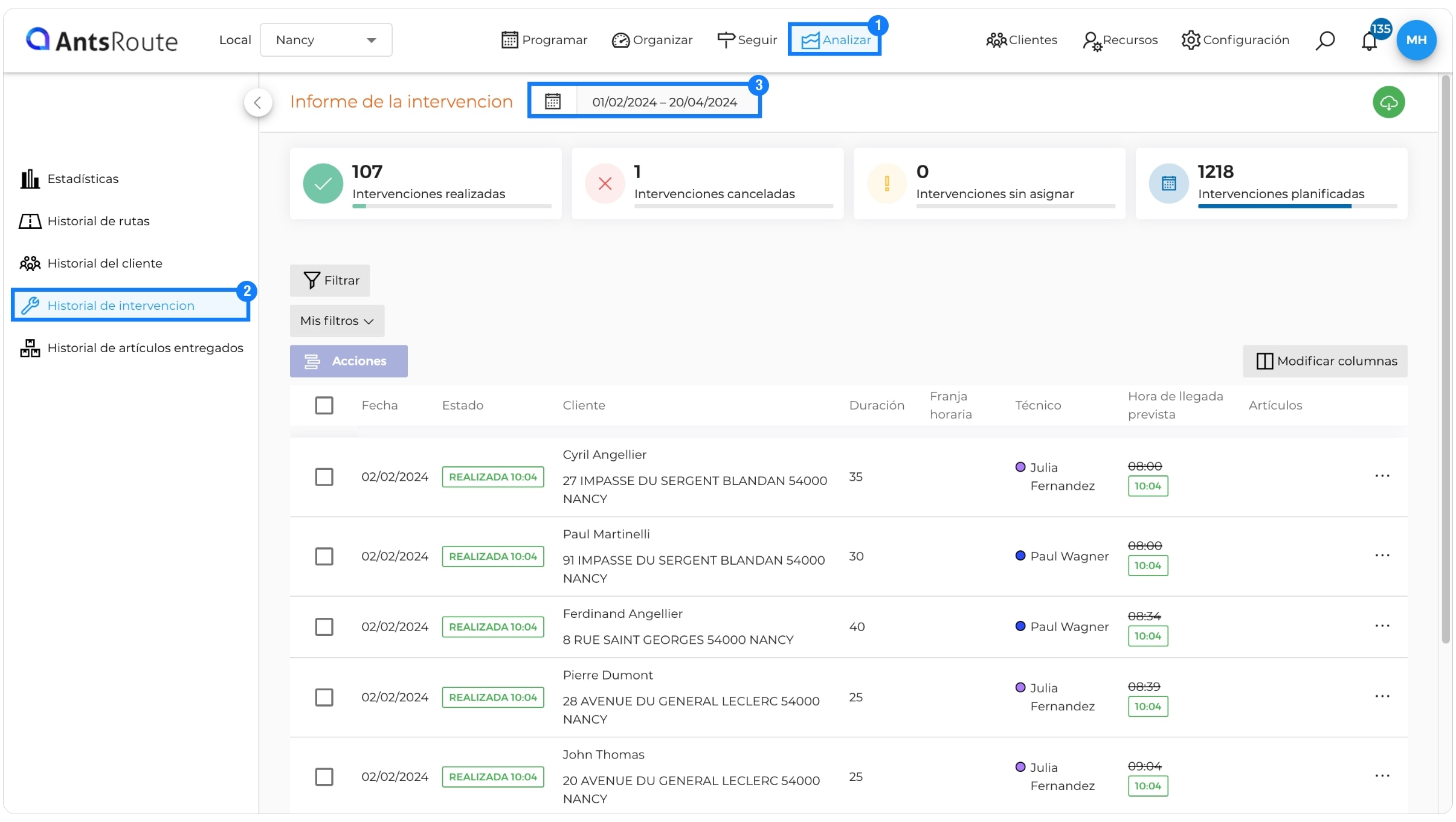Screen dimensions: 1456x822
Task: Check the row for Pierre Dumont
Action: 324,697
